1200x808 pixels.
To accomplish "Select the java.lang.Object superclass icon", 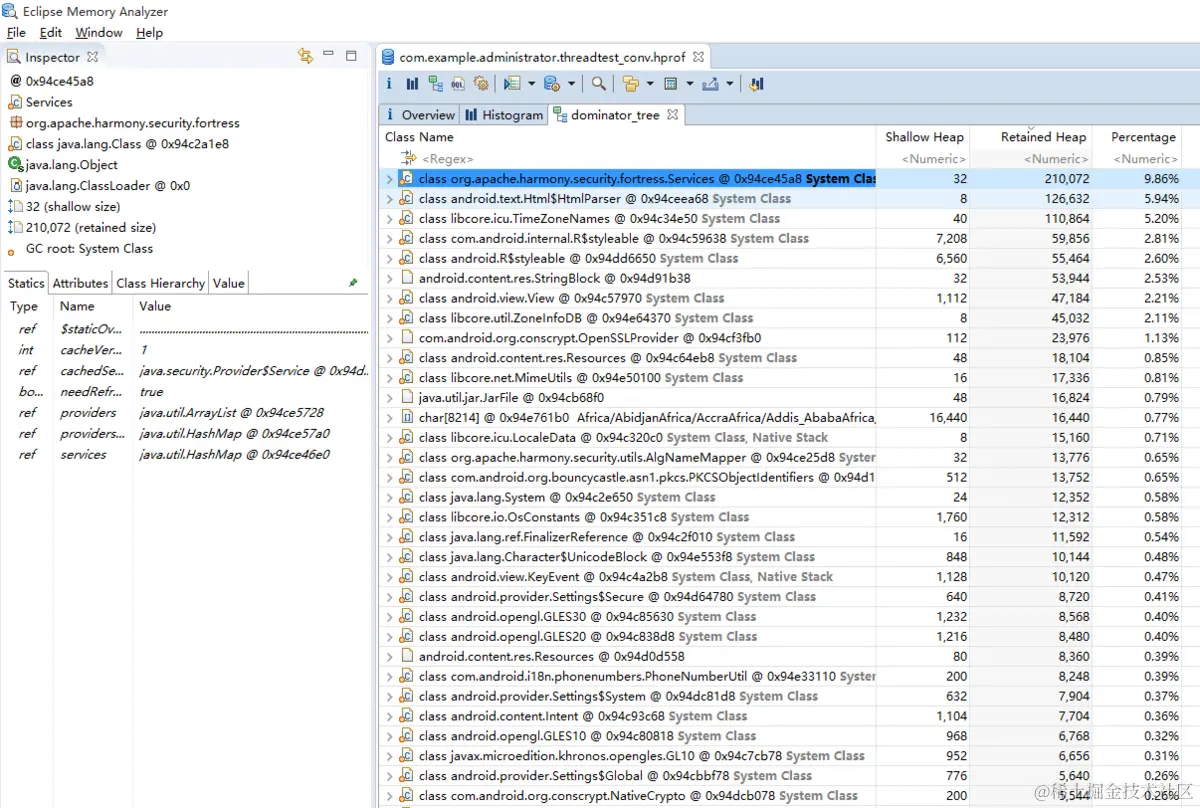I will 15,165.
